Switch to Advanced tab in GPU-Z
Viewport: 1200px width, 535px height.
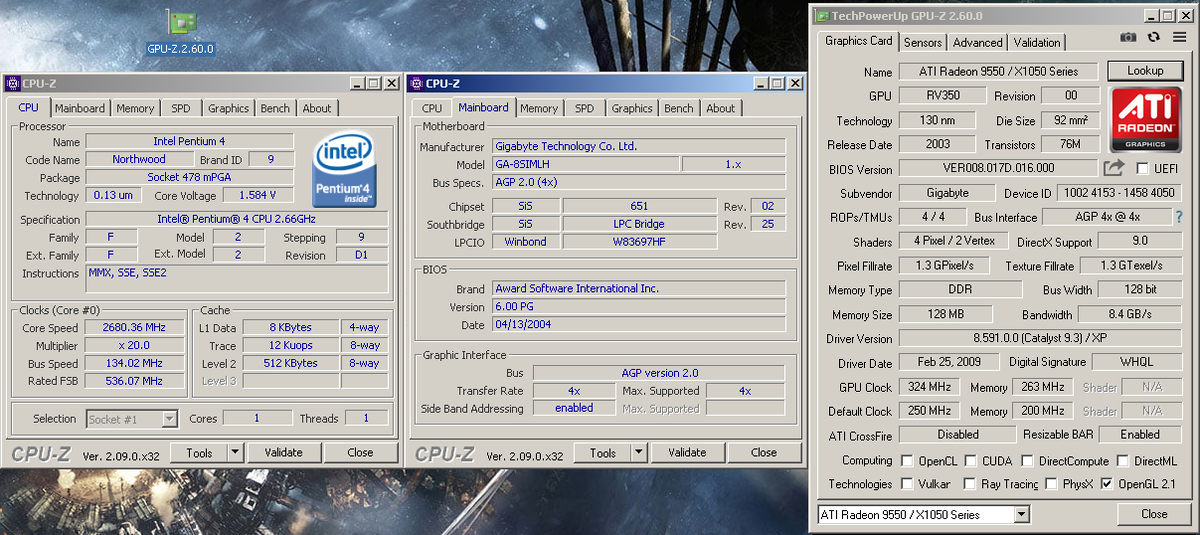tap(977, 42)
